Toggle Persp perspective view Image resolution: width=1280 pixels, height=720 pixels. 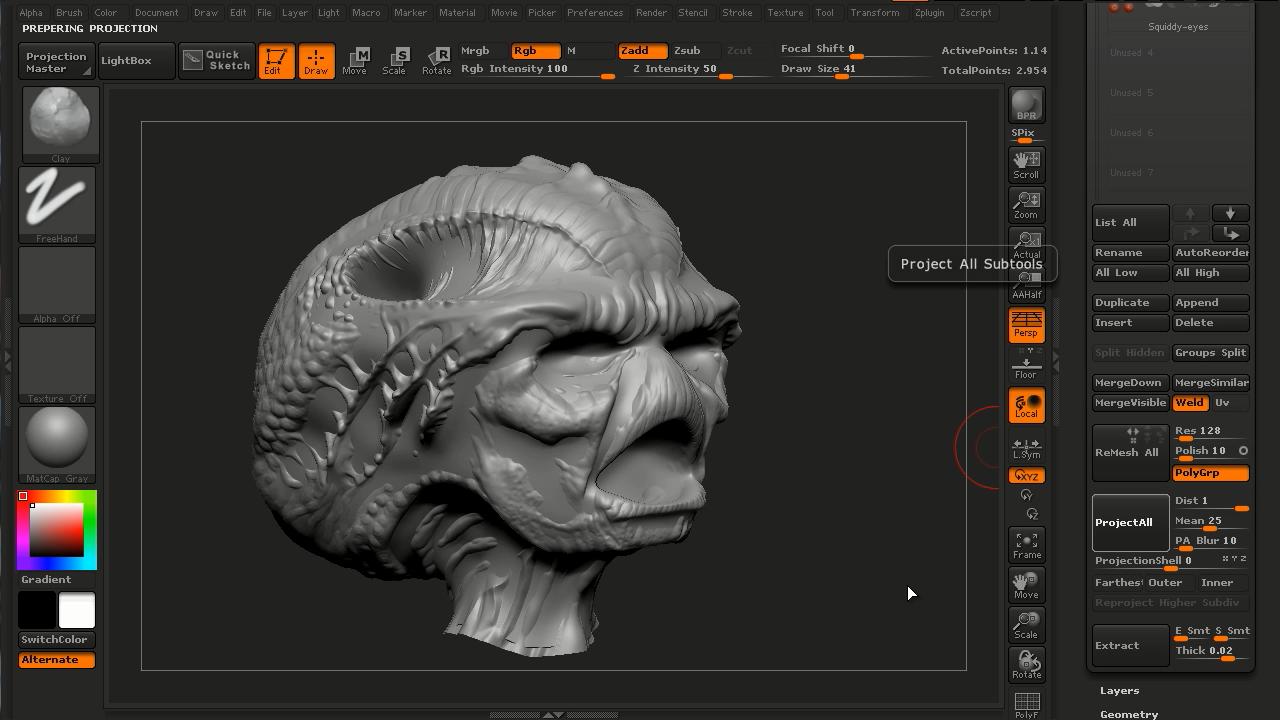(x=1026, y=325)
